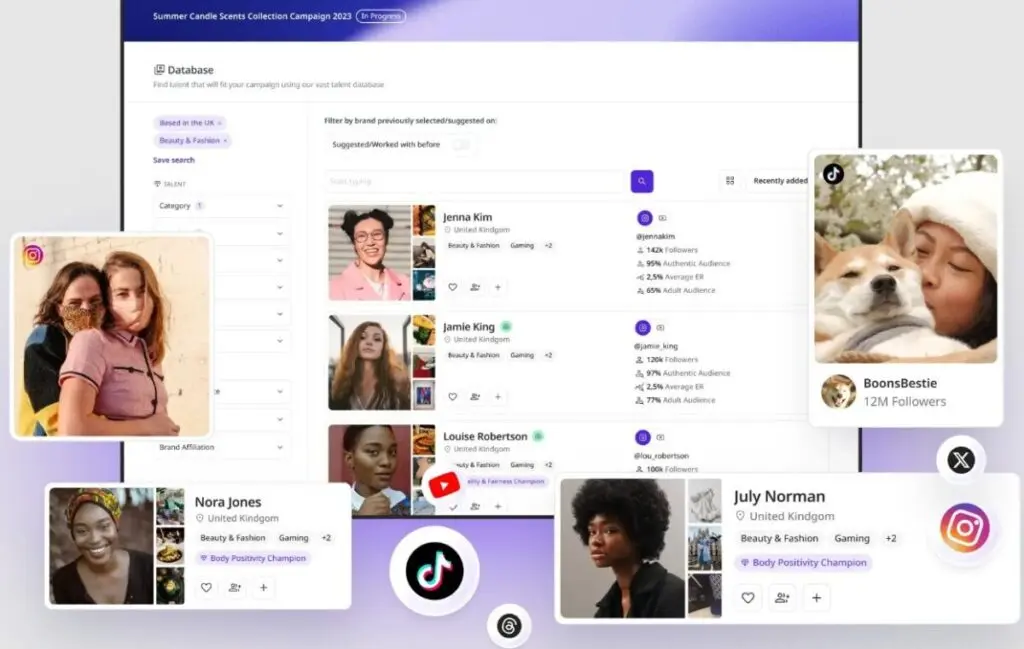The height and width of the screenshot is (649, 1024).
Task: Open the 'Recently added' sort dropdown
Action: click(x=781, y=181)
